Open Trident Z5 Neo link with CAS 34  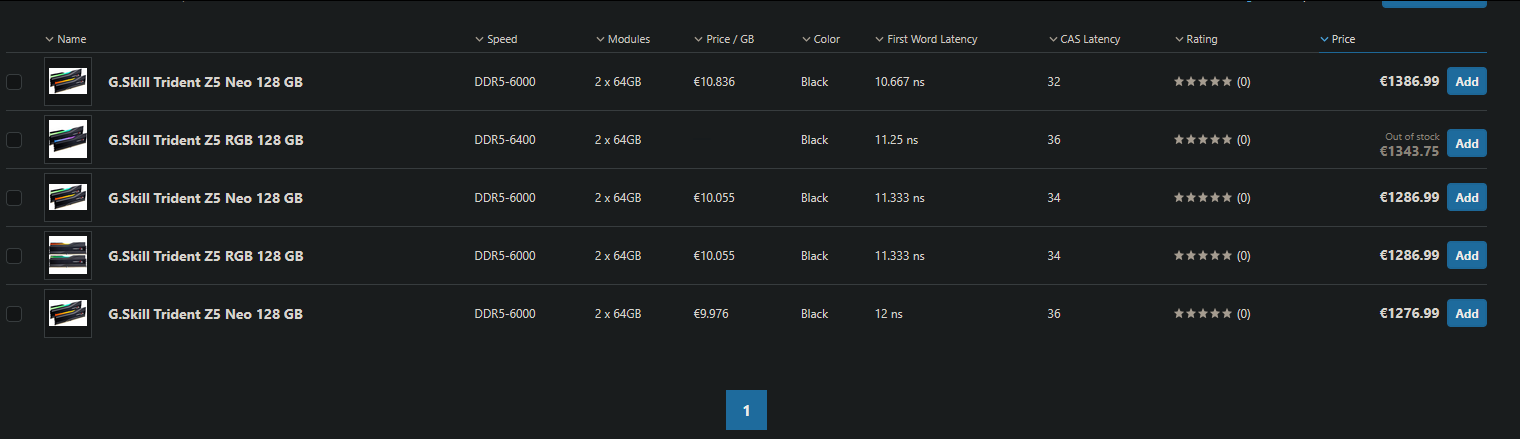tap(205, 198)
